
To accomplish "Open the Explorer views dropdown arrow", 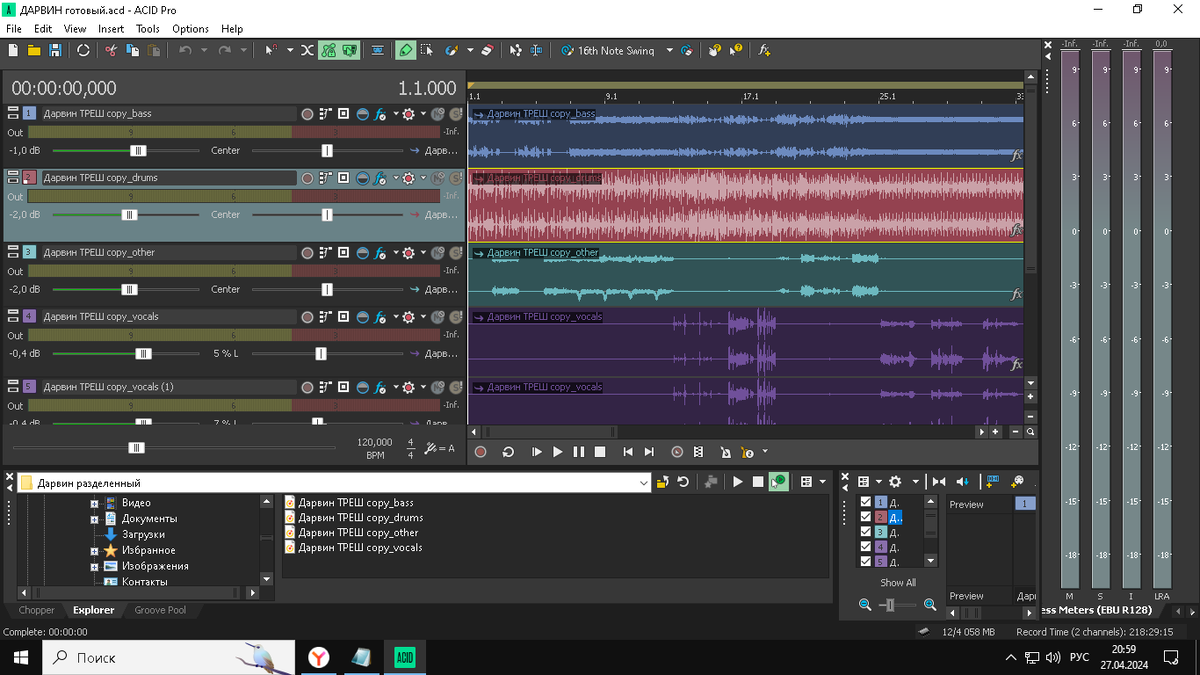I will [x=822, y=482].
